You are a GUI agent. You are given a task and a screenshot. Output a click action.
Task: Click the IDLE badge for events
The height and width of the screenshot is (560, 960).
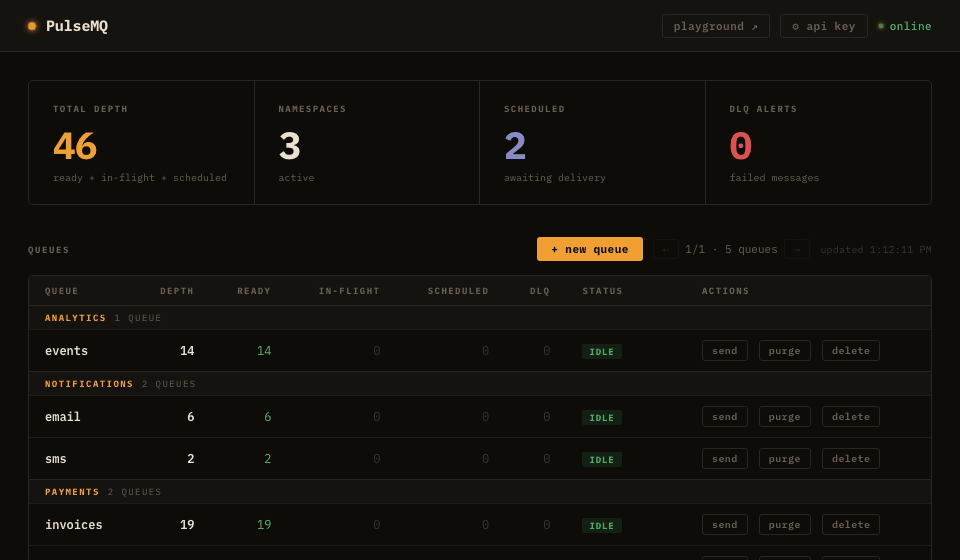[x=601, y=351]
